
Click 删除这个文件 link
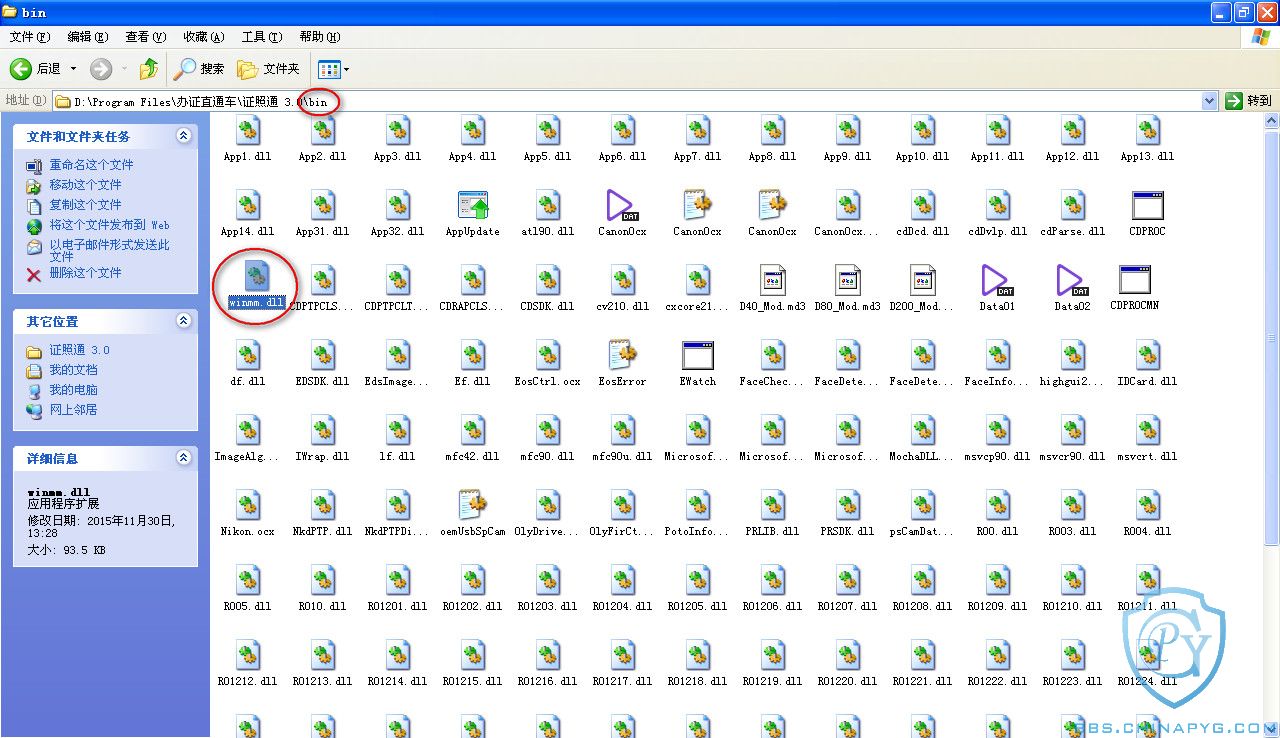click(x=86, y=273)
